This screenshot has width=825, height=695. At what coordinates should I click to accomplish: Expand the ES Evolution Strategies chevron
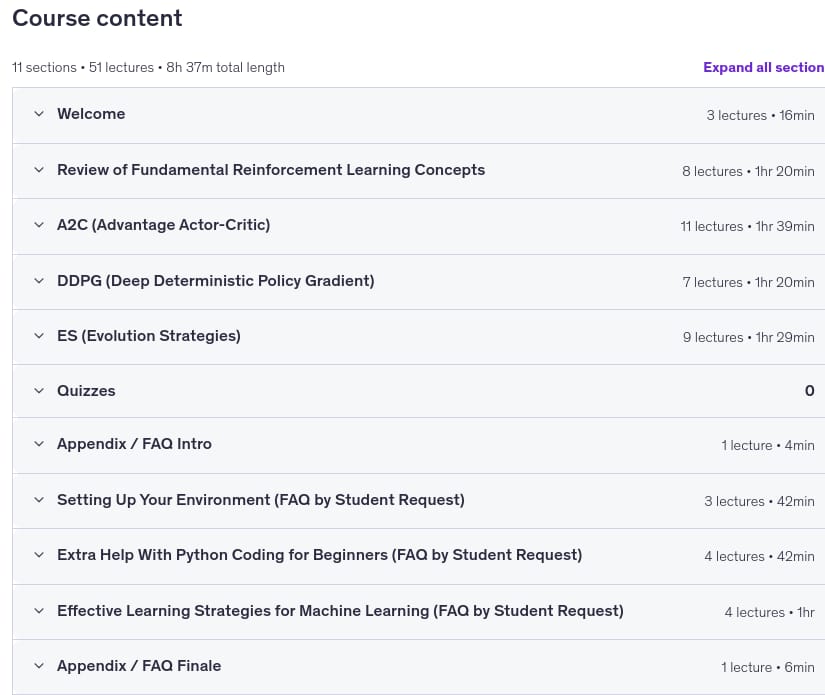click(39, 336)
